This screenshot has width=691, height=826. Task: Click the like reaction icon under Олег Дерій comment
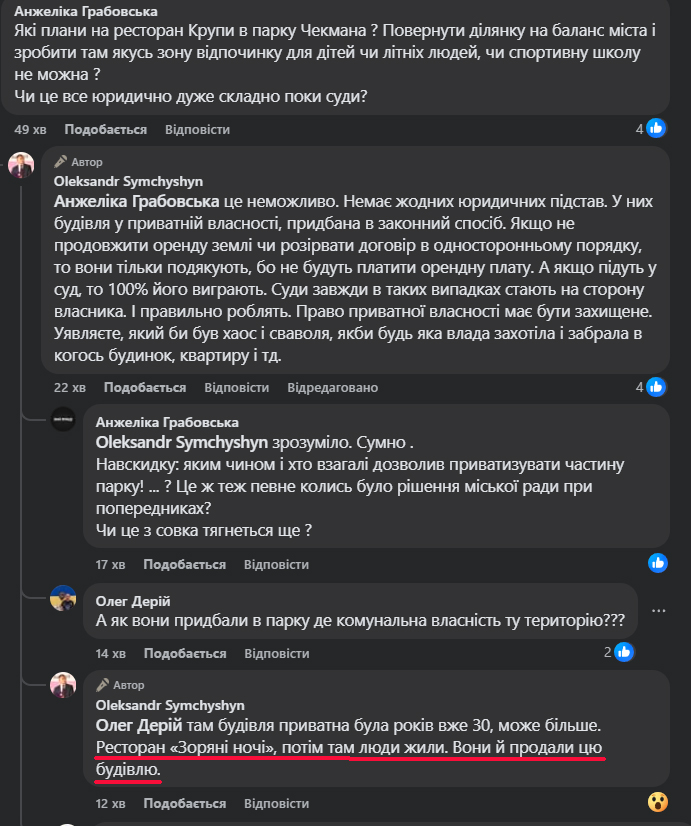pos(624,652)
